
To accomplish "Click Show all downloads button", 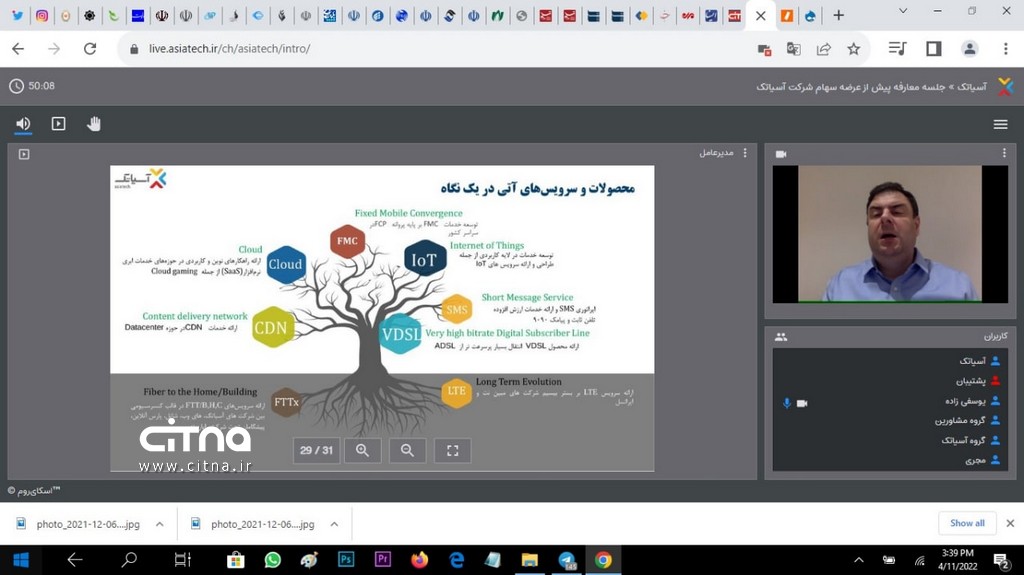I will [966, 523].
